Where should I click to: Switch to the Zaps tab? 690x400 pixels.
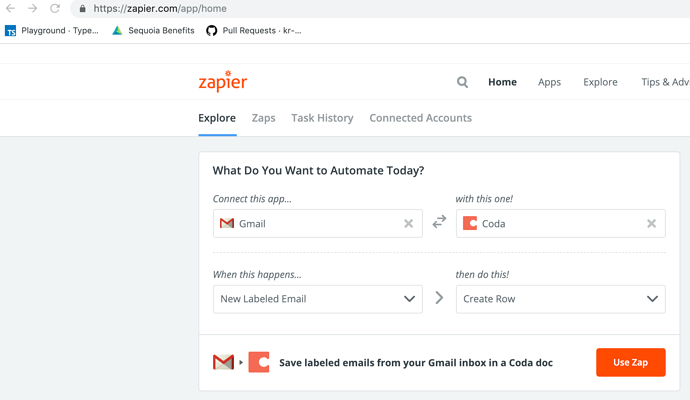(x=263, y=118)
